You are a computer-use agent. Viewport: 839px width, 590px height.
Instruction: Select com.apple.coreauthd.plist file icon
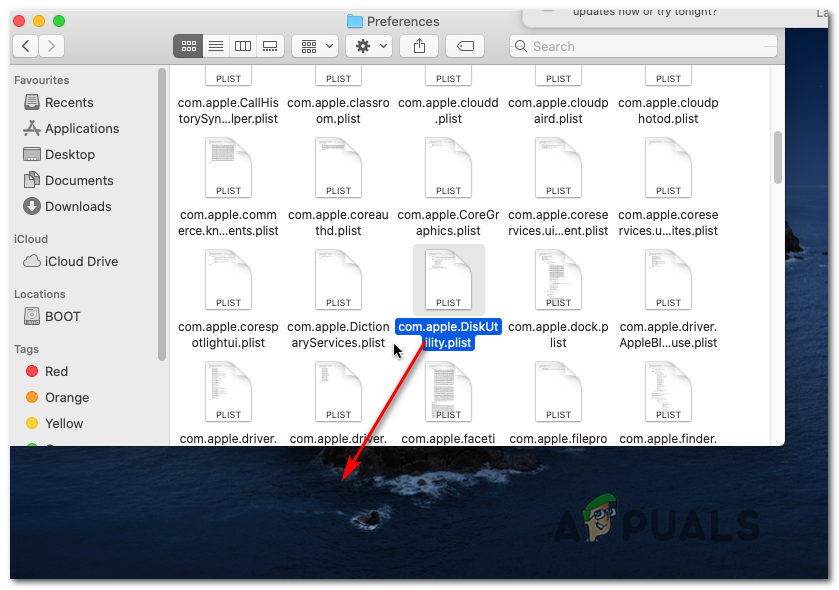click(338, 168)
